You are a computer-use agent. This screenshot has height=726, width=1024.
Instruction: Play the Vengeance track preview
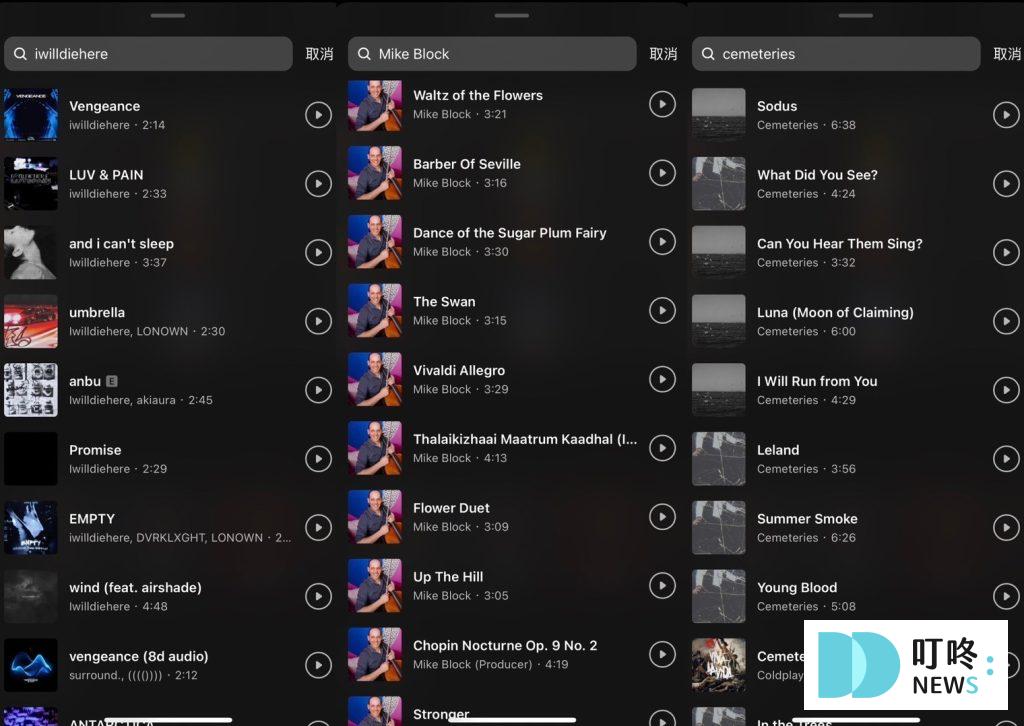(x=318, y=115)
